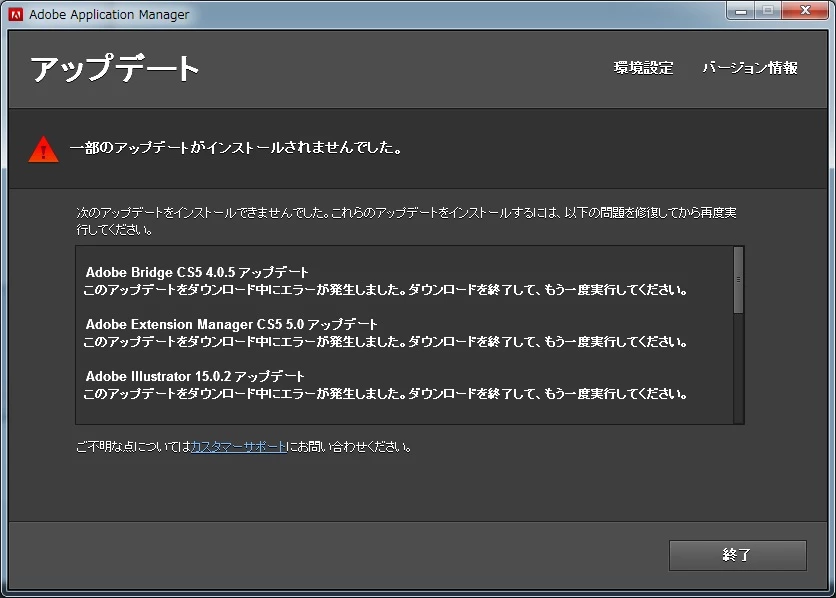Click the 終了 button
This screenshot has height=598, width=836.
[737, 555]
